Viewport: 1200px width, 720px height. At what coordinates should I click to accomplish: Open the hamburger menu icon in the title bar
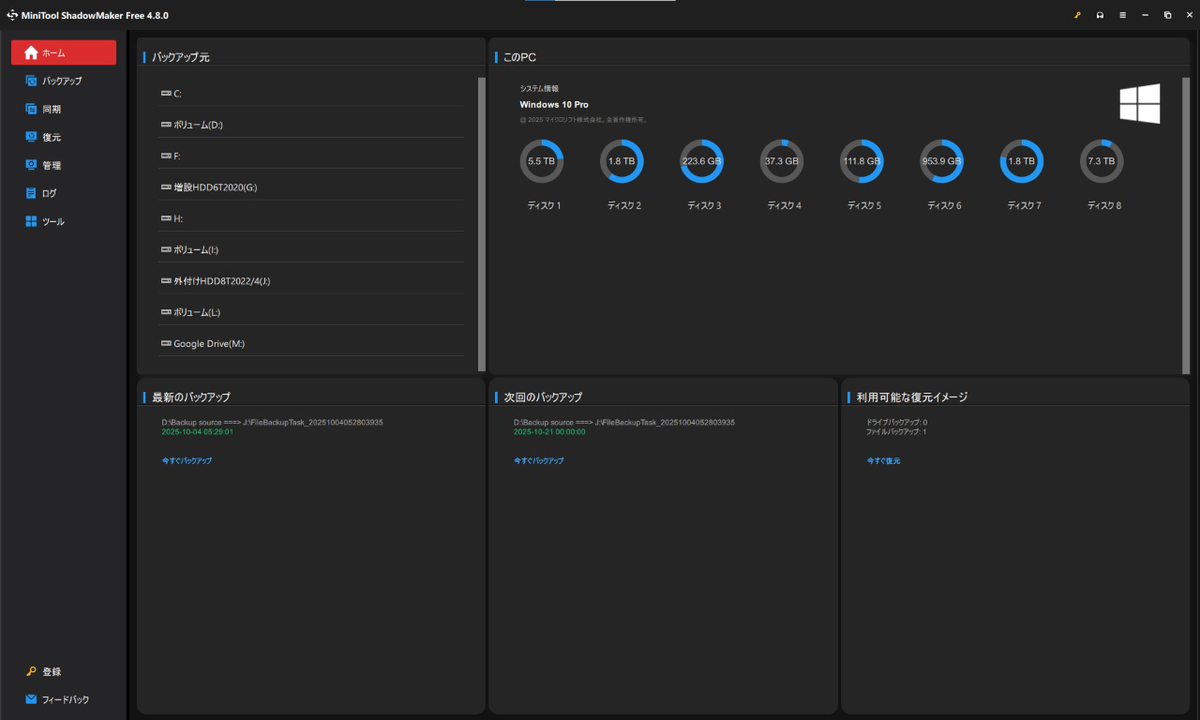[x=1123, y=15]
